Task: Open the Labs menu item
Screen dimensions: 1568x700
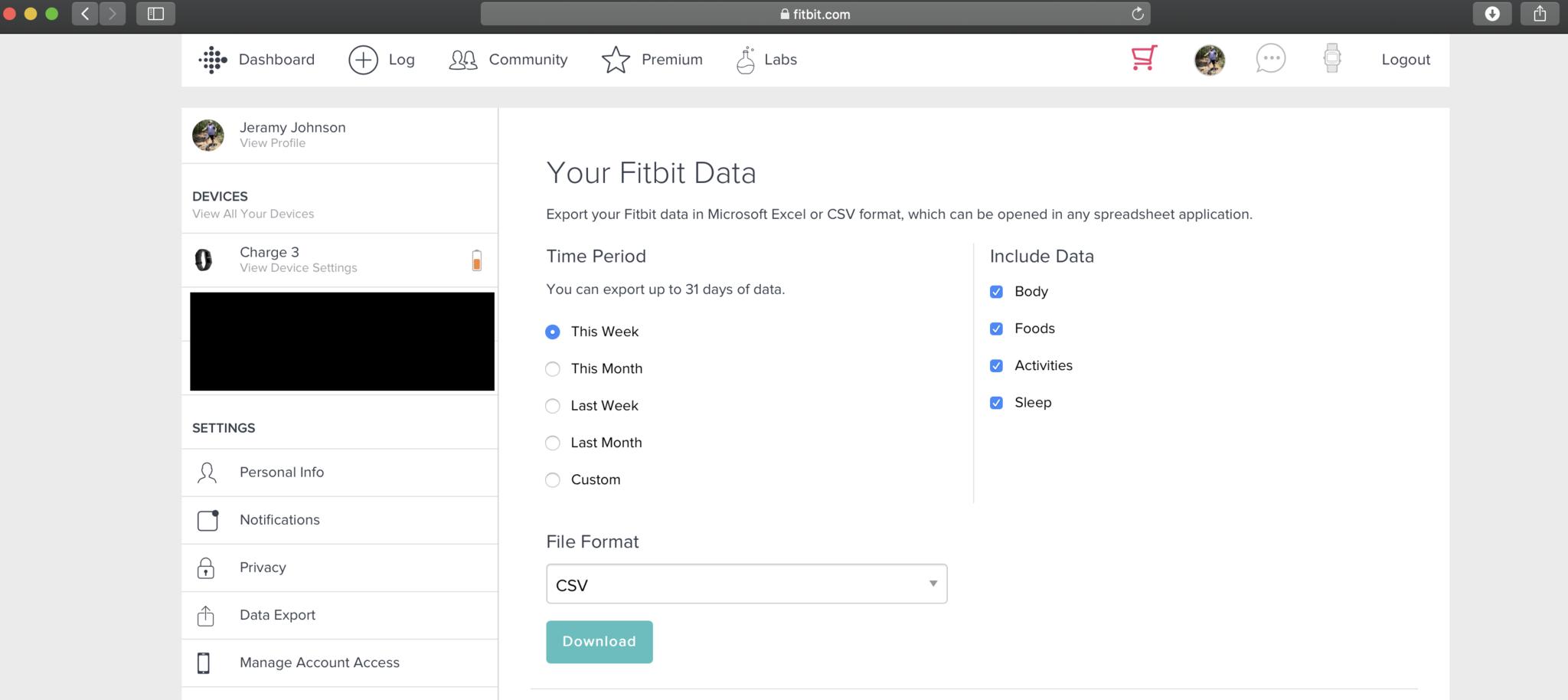Action: pyautogui.click(x=780, y=60)
